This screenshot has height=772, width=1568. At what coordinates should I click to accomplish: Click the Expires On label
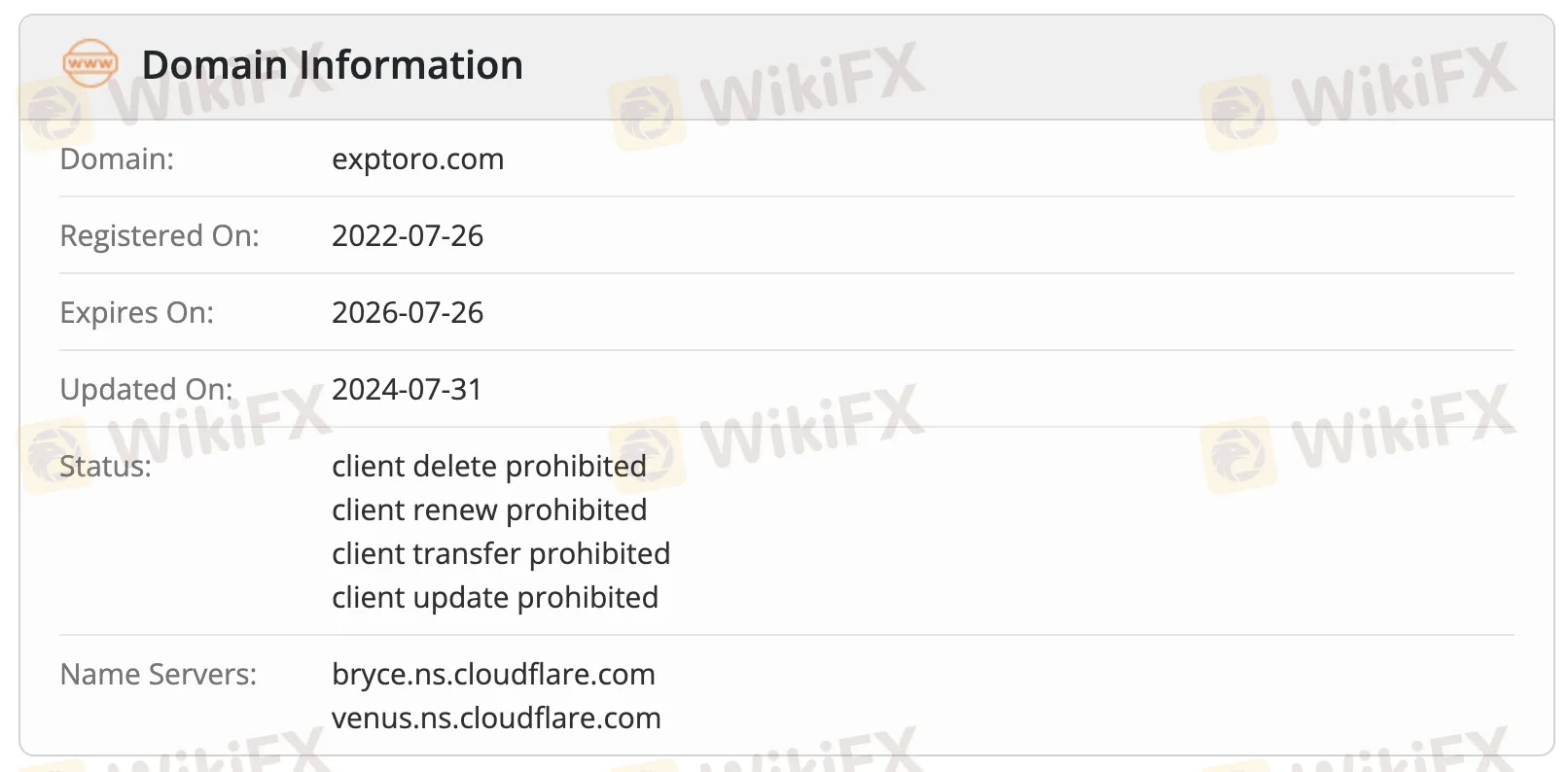[136, 312]
